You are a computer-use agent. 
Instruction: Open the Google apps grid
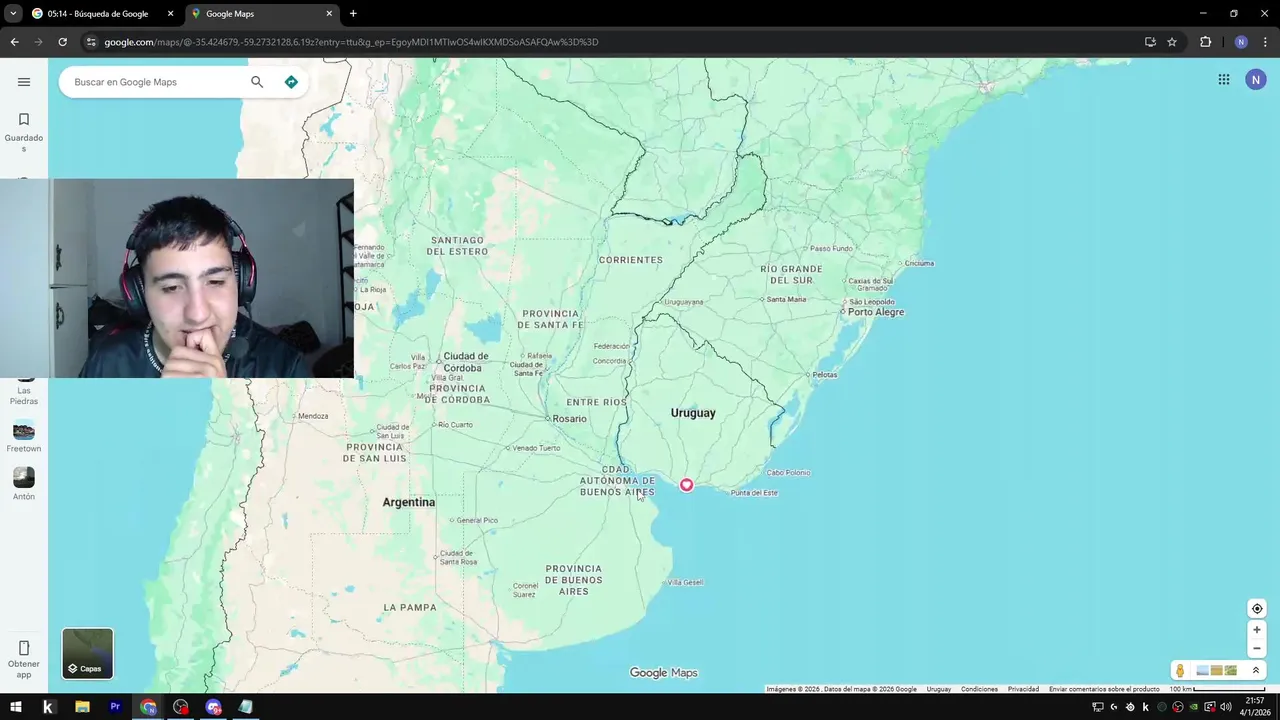[x=1224, y=80]
